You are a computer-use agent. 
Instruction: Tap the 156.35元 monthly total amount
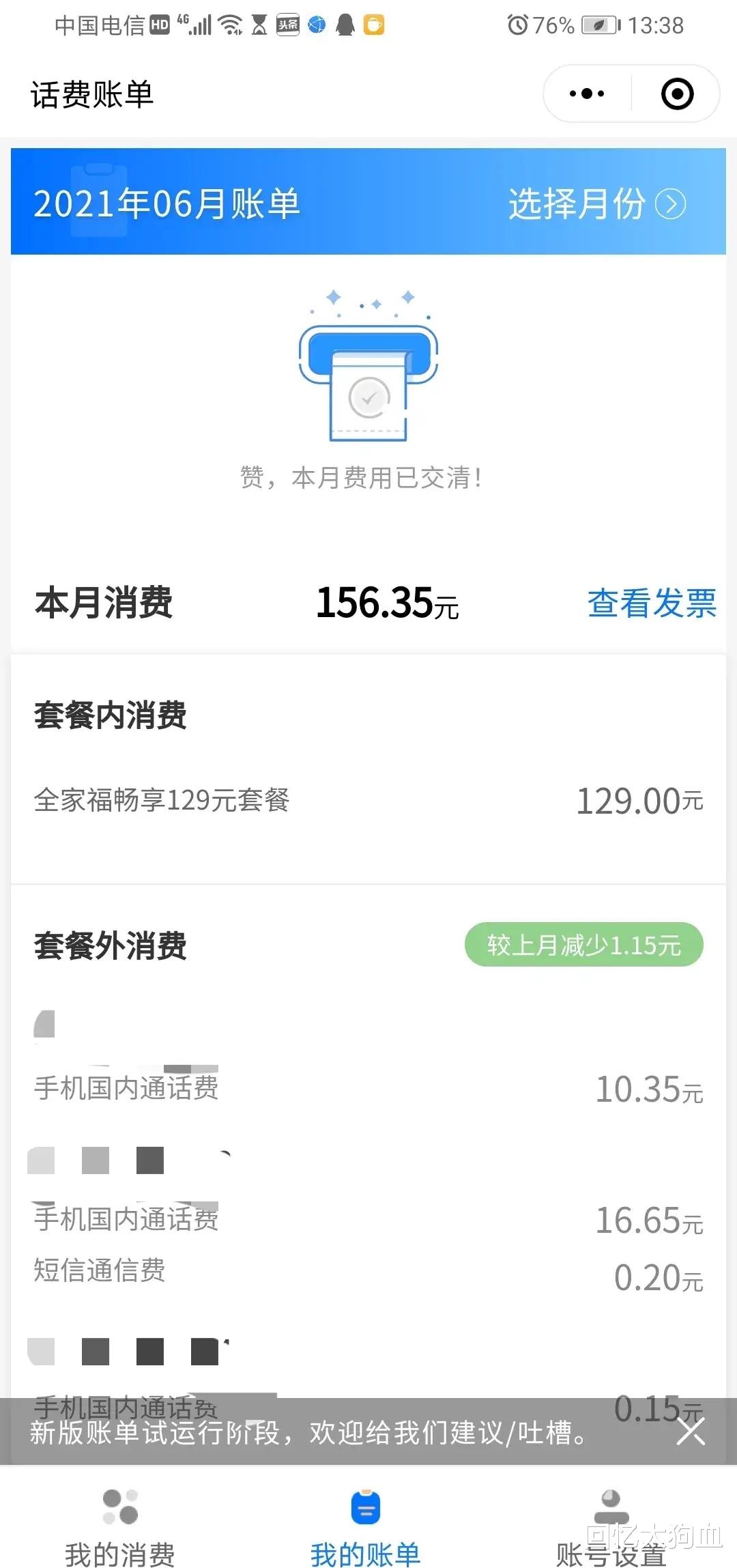click(x=387, y=603)
